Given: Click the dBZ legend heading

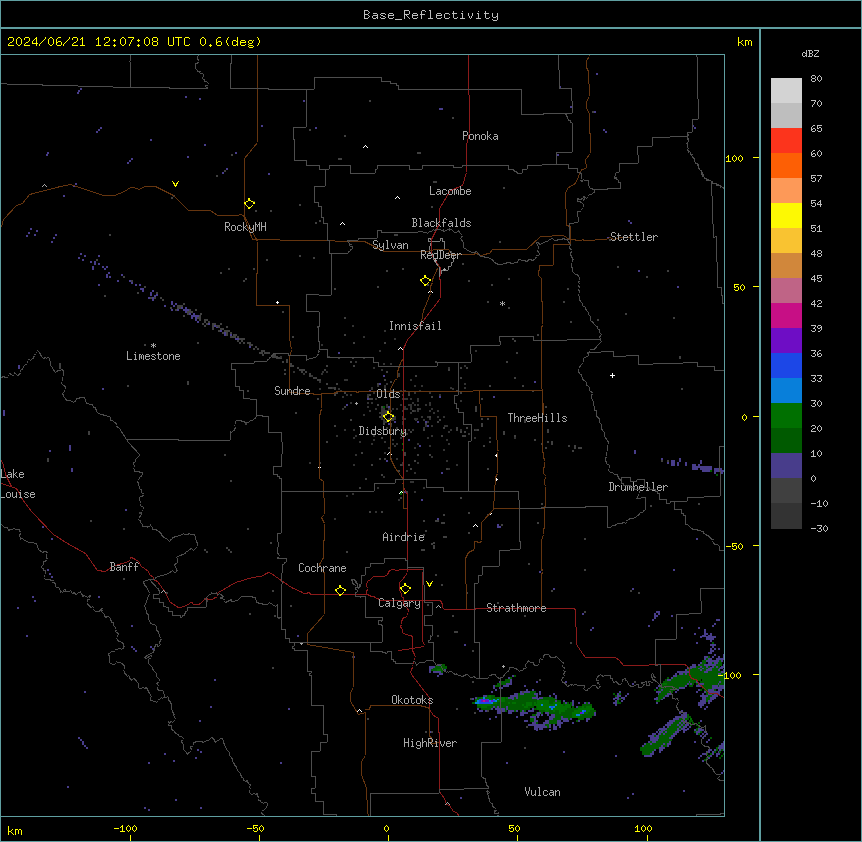Looking at the screenshot, I should pos(810,54).
